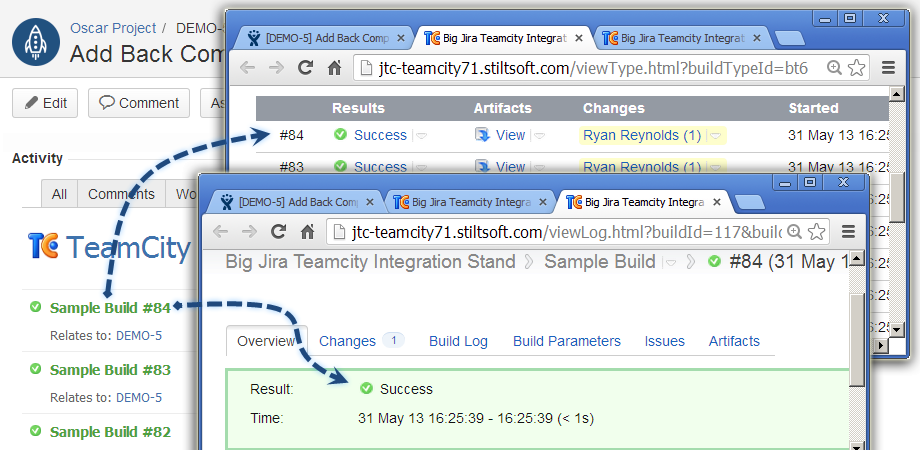Click Success link for build #84 row
This screenshot has height=450, width=920.
pyautogui.click(x=380, y=136)
